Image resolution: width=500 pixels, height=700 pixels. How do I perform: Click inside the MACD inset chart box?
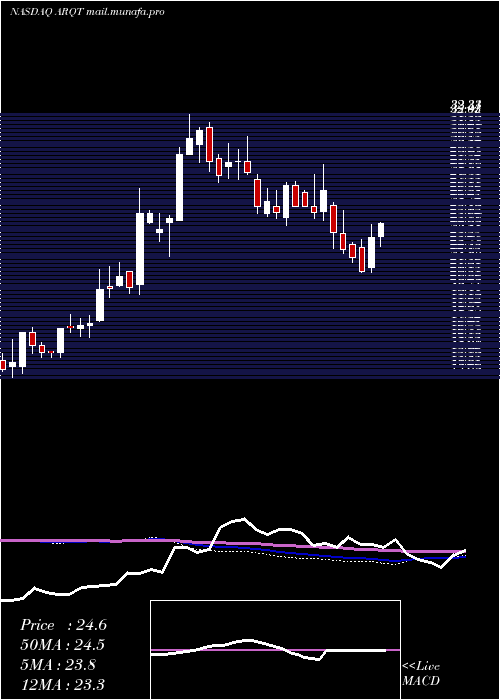coord(275,650)
